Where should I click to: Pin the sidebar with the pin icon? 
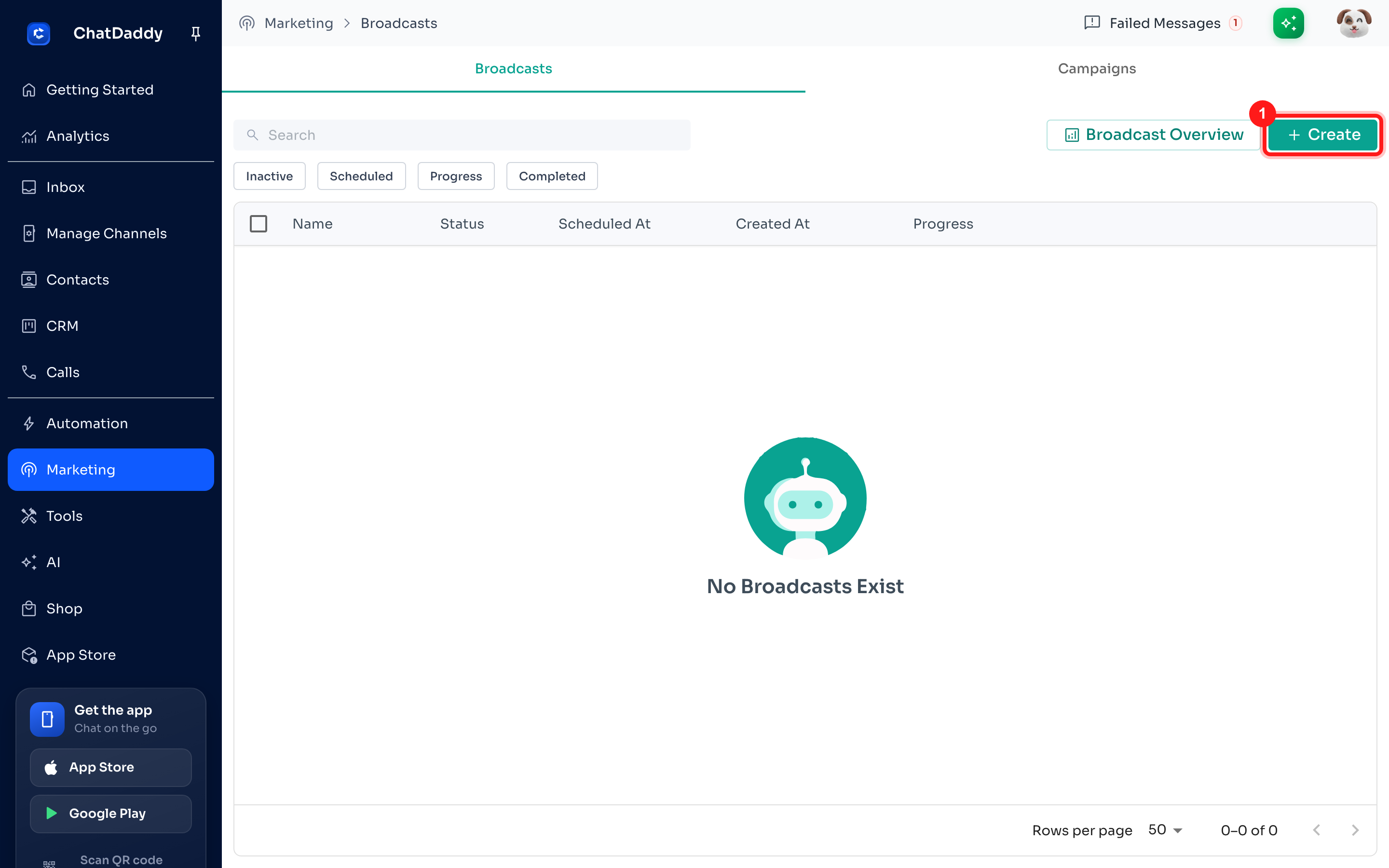196,33
